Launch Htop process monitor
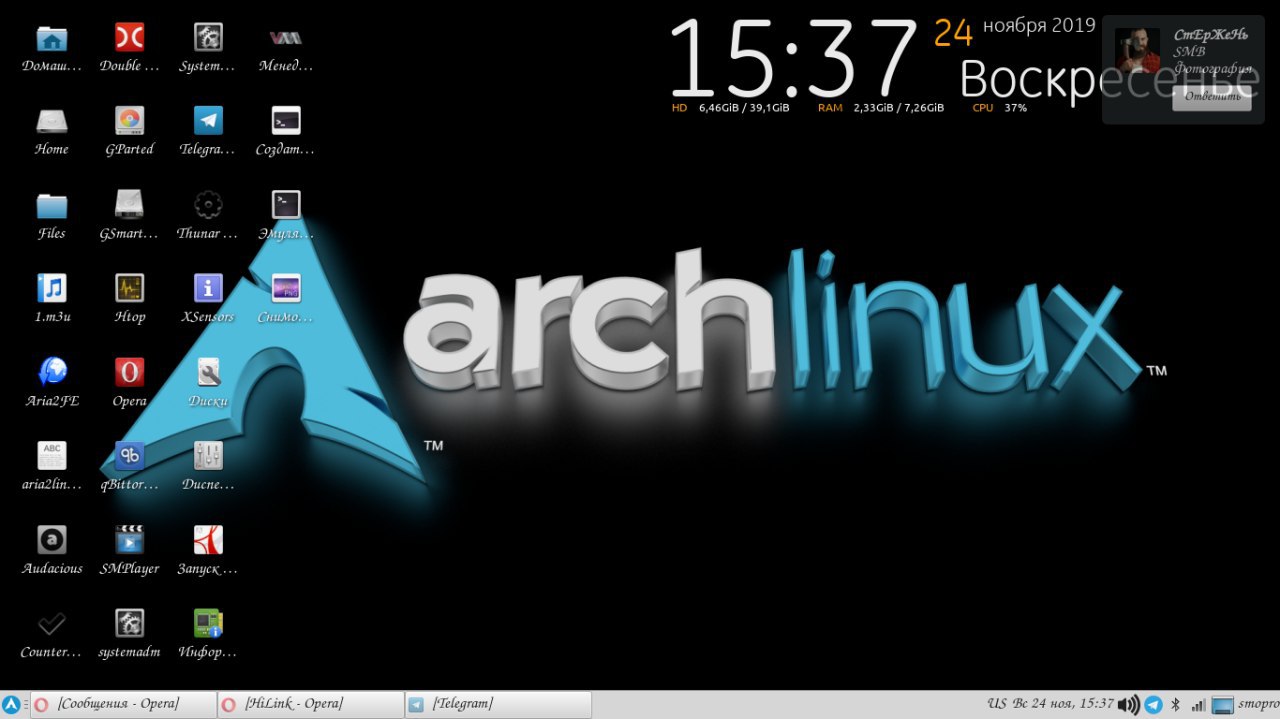 (x=129, y=289)
